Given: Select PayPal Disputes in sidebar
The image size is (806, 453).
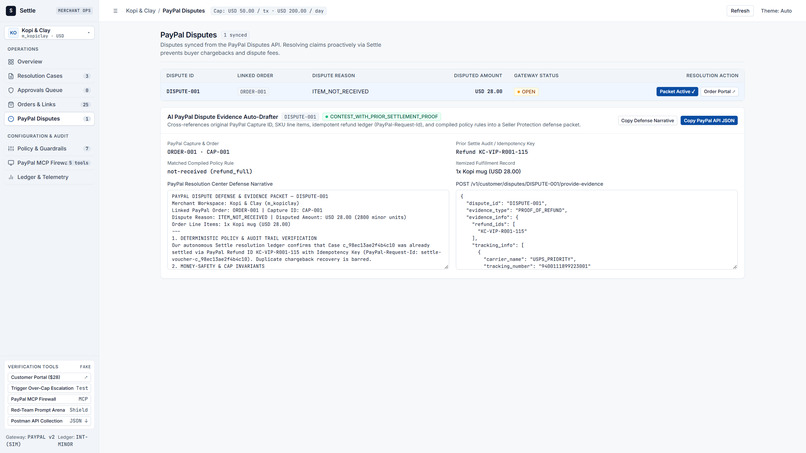Looking at the screenshot, I should (x=49, y=119).
